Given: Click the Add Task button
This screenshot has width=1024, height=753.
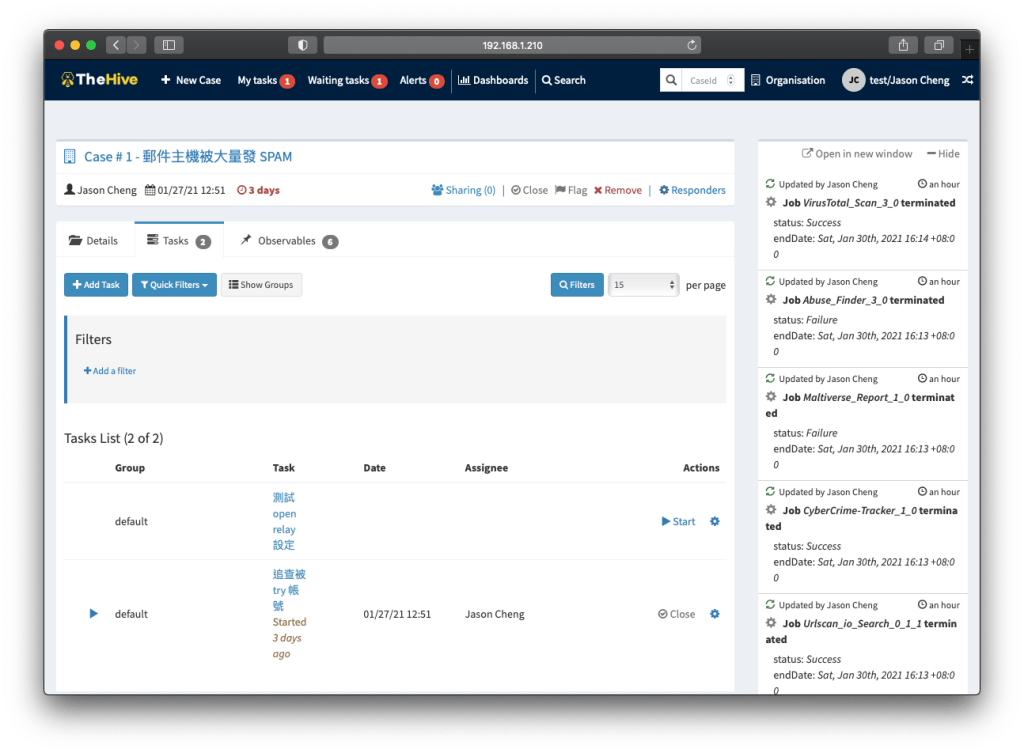Looking at the screenshot, I should click(x=96, y=285).
